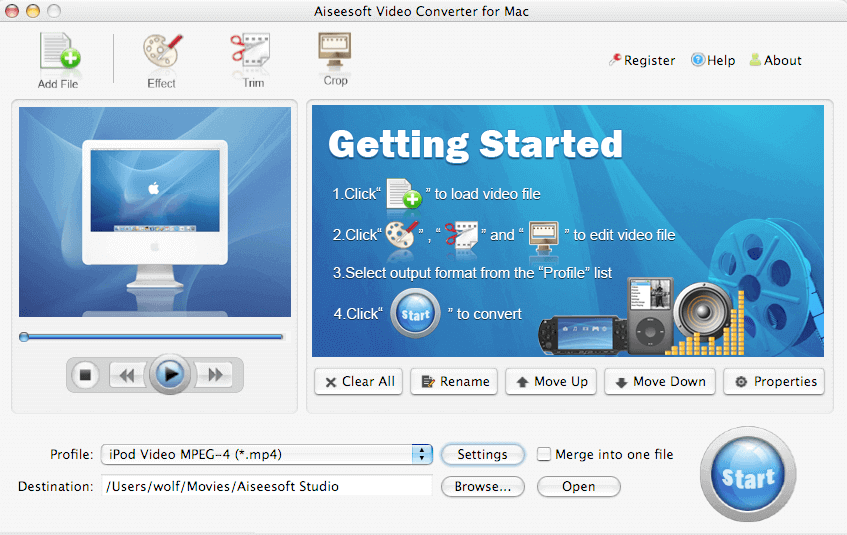This screenshot has width=847, height=535.
Task: Click the Add File toolbar icon
Action: tap(59, 61)
